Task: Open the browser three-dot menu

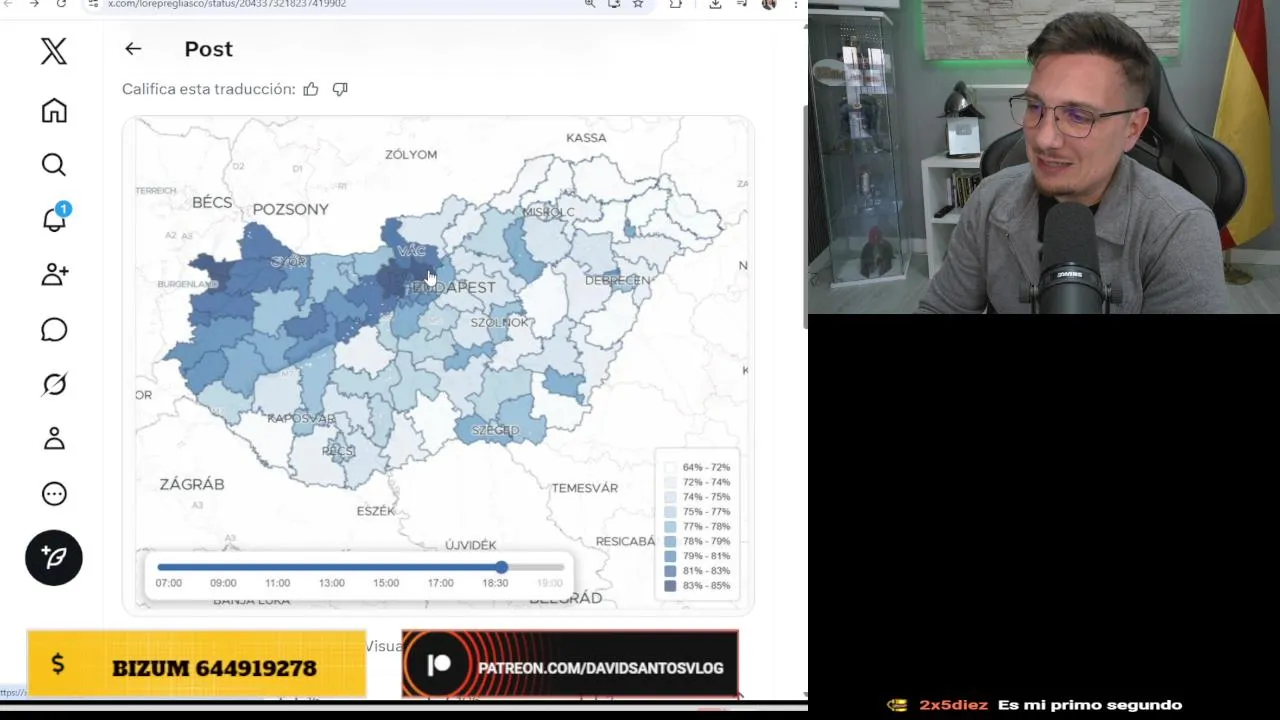Action: click(x=796, y=4)
